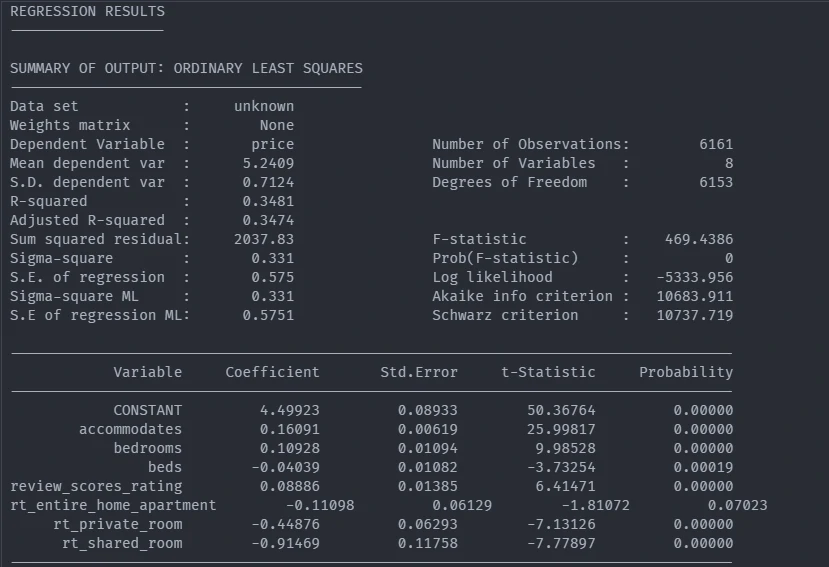Image resolution: width=829 pixels, height=567 pixels.
Task: Click the rt_entire_home_apartment std error 0.06129
Action: pyautogui.click(x=462, y=506)
